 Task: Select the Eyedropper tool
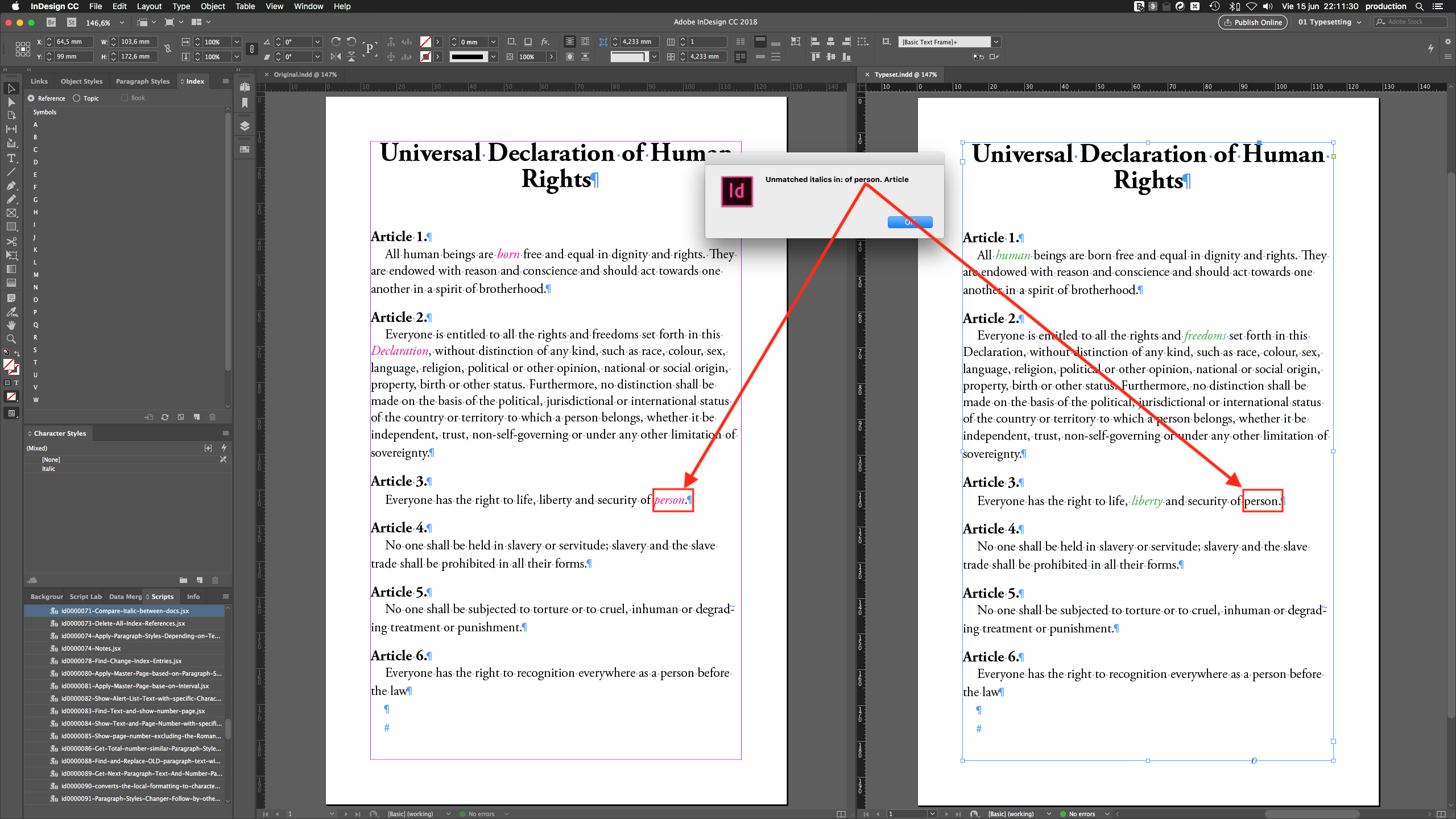tap(11, 312)
